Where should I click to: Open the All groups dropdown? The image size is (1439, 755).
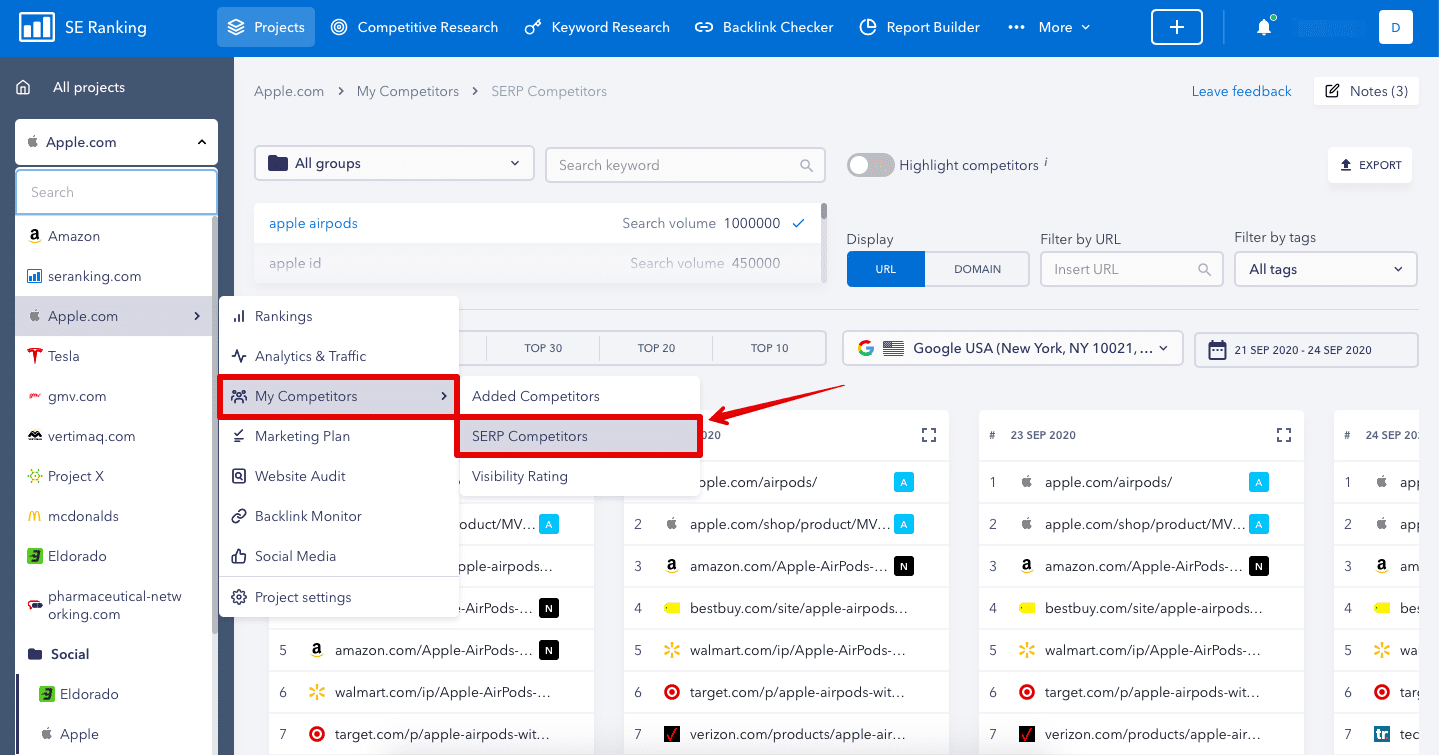click(394, 163)
